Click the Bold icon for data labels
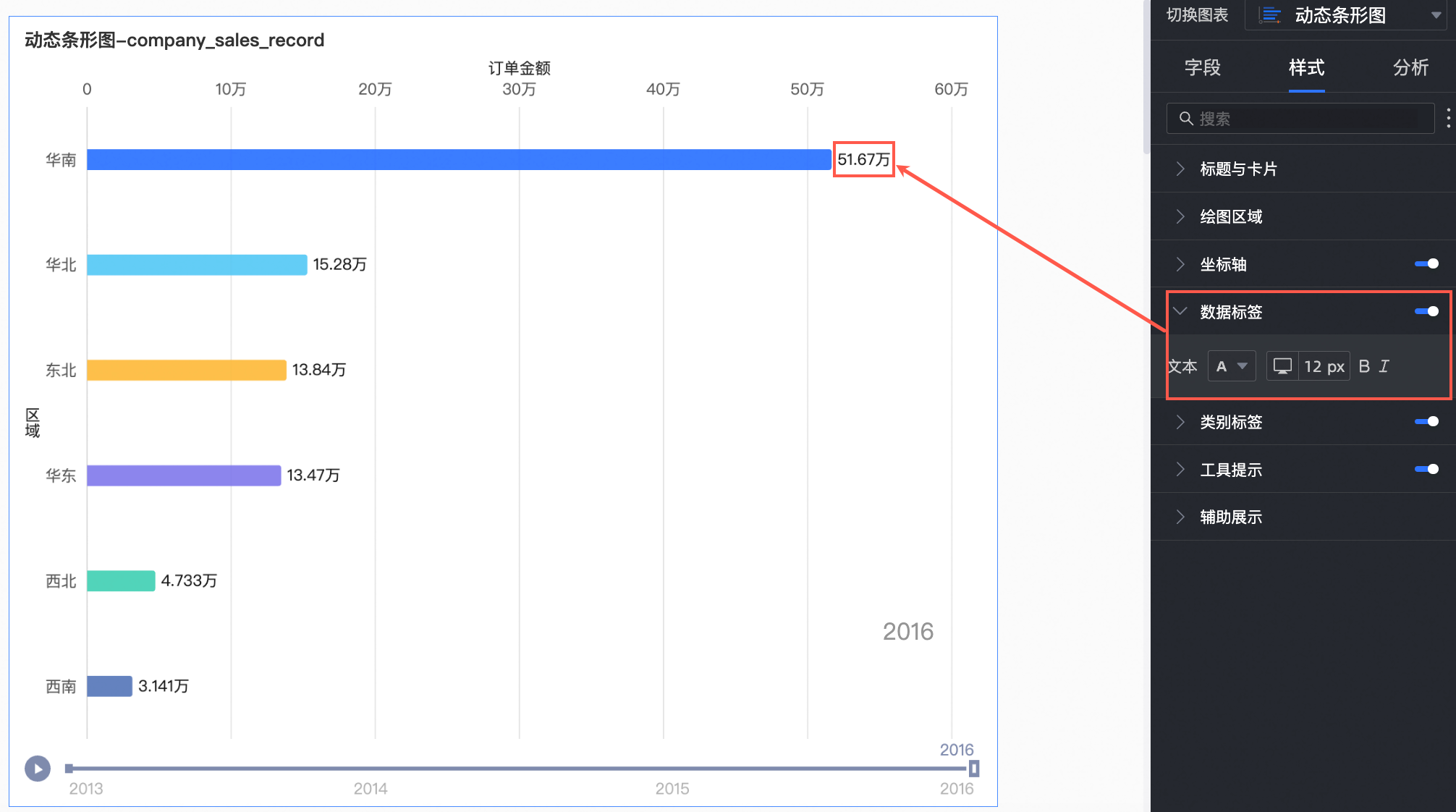This screenshot has height=812, width=1456. (x=1364, y=366)
